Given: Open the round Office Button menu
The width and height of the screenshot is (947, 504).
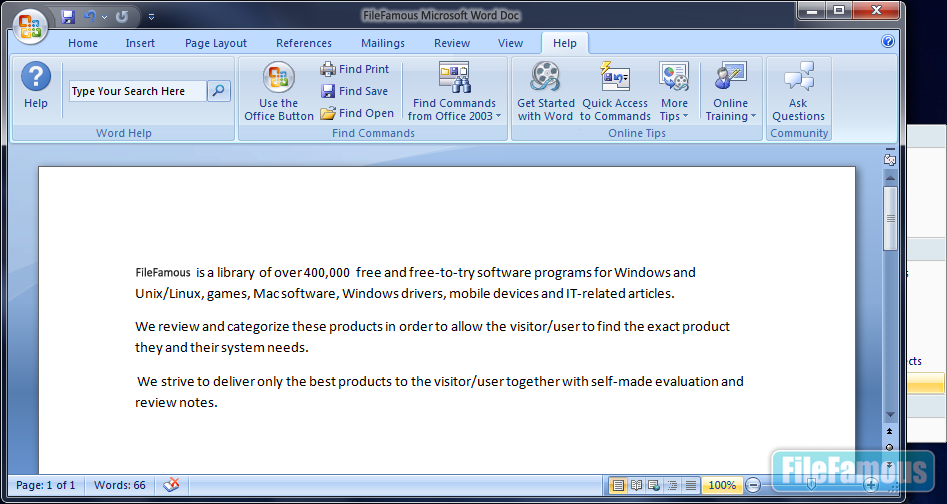Looking at the screenshot, I should (x=30, y=26).
